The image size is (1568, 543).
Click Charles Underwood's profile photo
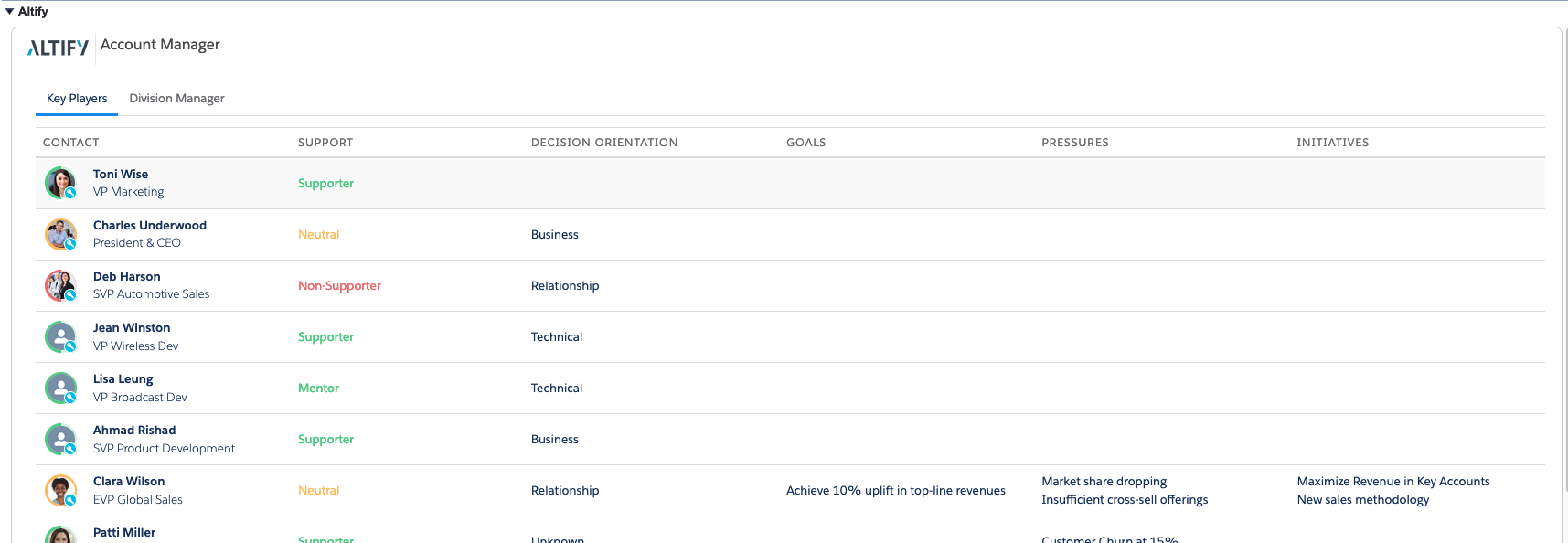60,234
